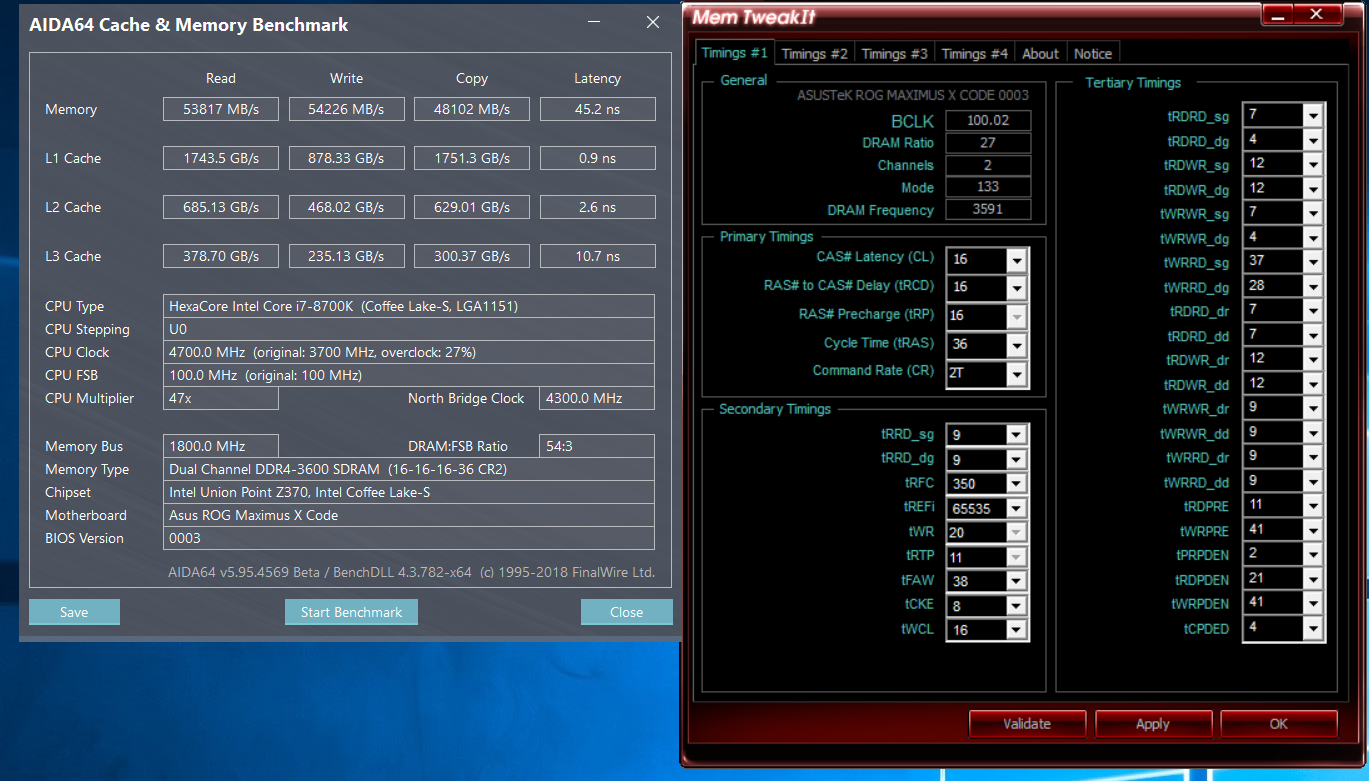Switch to the Timings #1 tab
This screenshot has width=1369, height=781.
point(734,53)
